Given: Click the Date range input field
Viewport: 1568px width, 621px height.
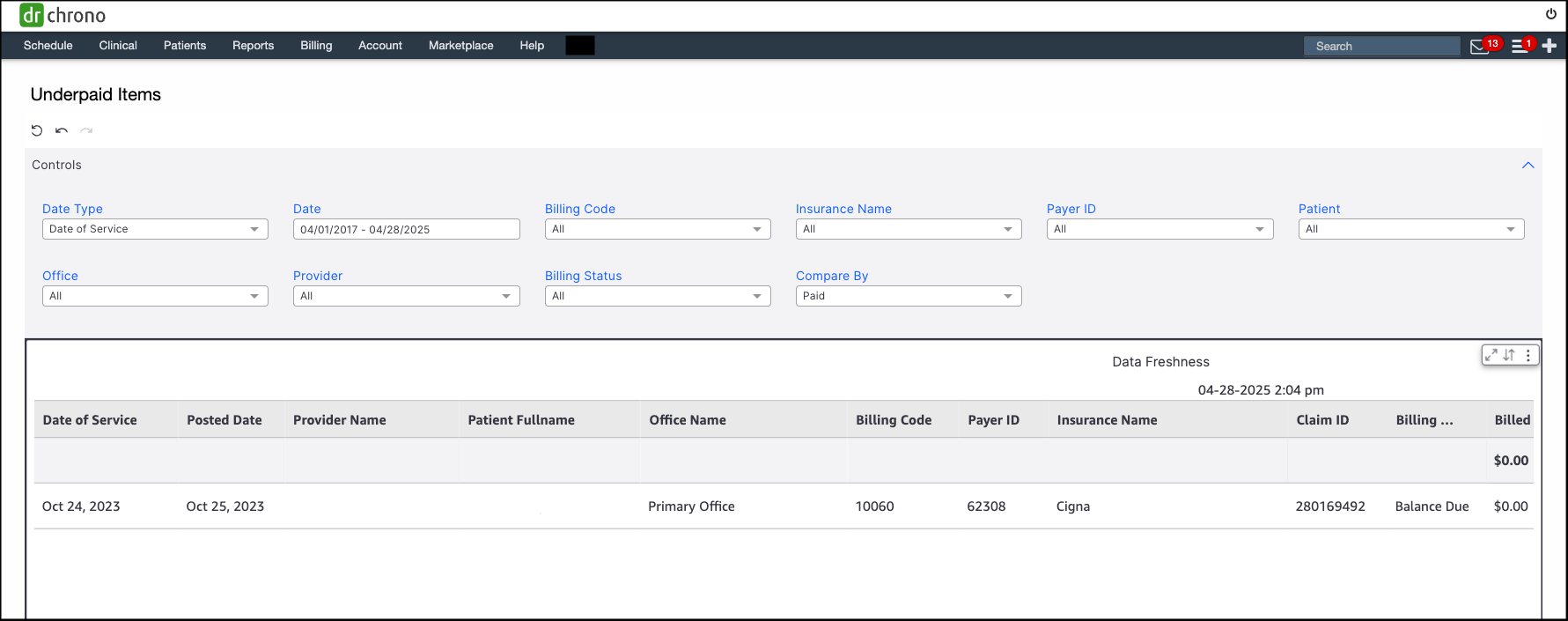Looking at the screenshot, I should 406,229.
